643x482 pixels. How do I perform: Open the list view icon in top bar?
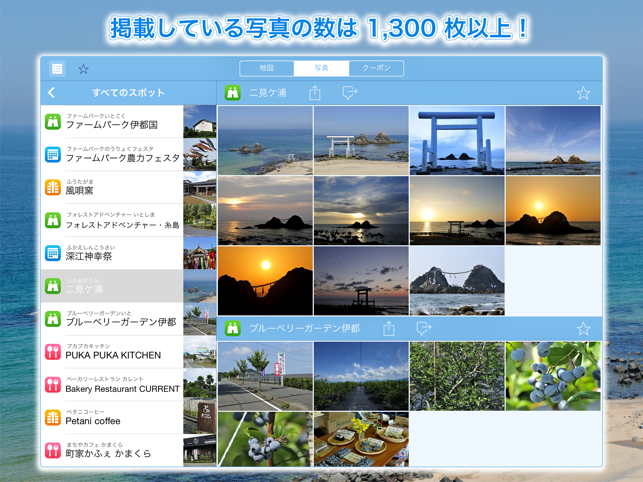click(57, 69)
